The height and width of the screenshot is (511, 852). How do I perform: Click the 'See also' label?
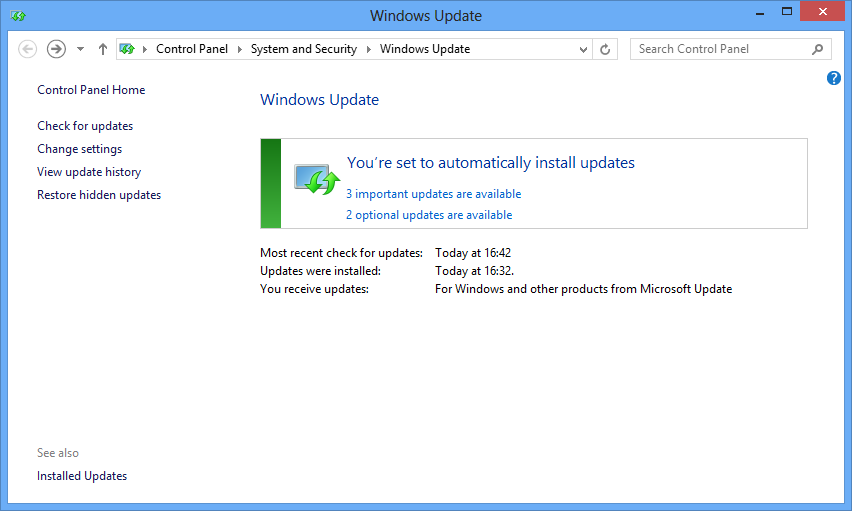tap(58, 453)
